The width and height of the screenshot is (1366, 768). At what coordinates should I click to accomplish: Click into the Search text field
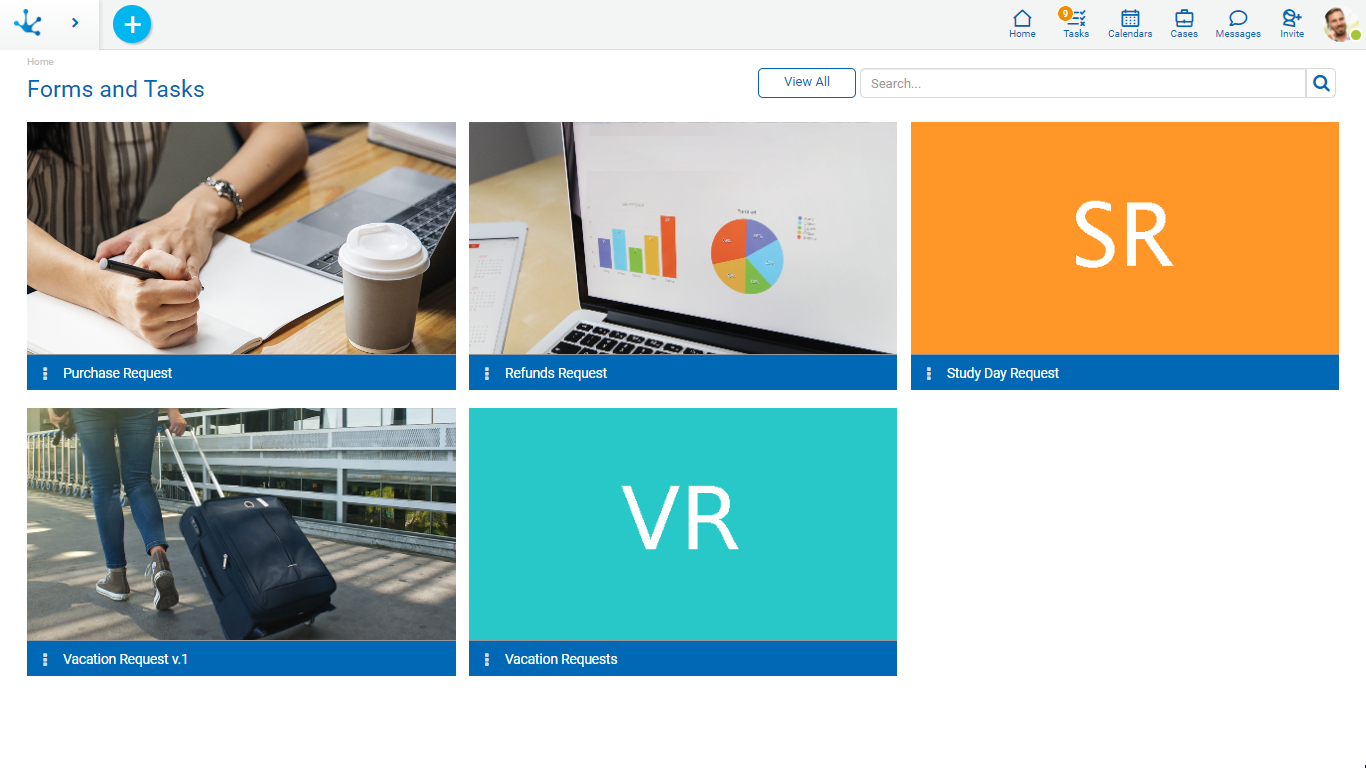(x=1082, y=83)
